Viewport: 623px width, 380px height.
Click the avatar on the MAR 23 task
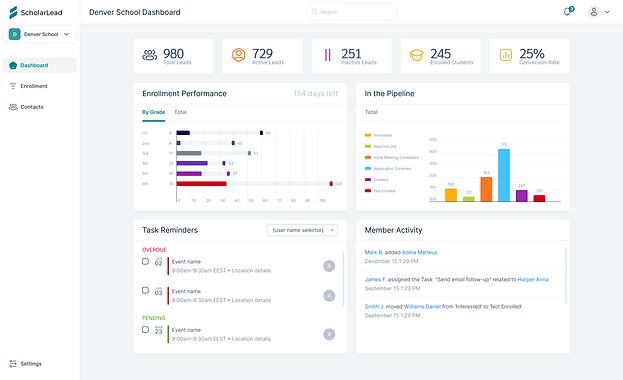coord(329,334)
